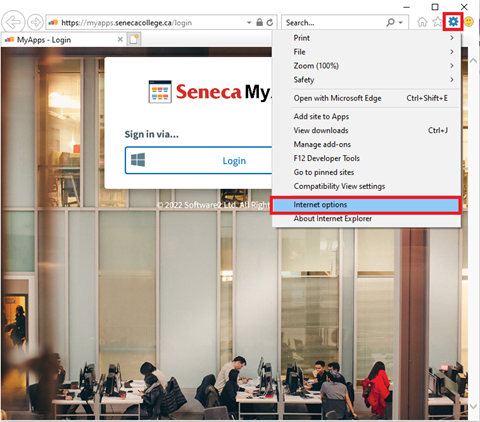Close the MyApps - Login tab
Viewport: 480px width, 422px height.
pyautogui.click(x=120, y=40)
